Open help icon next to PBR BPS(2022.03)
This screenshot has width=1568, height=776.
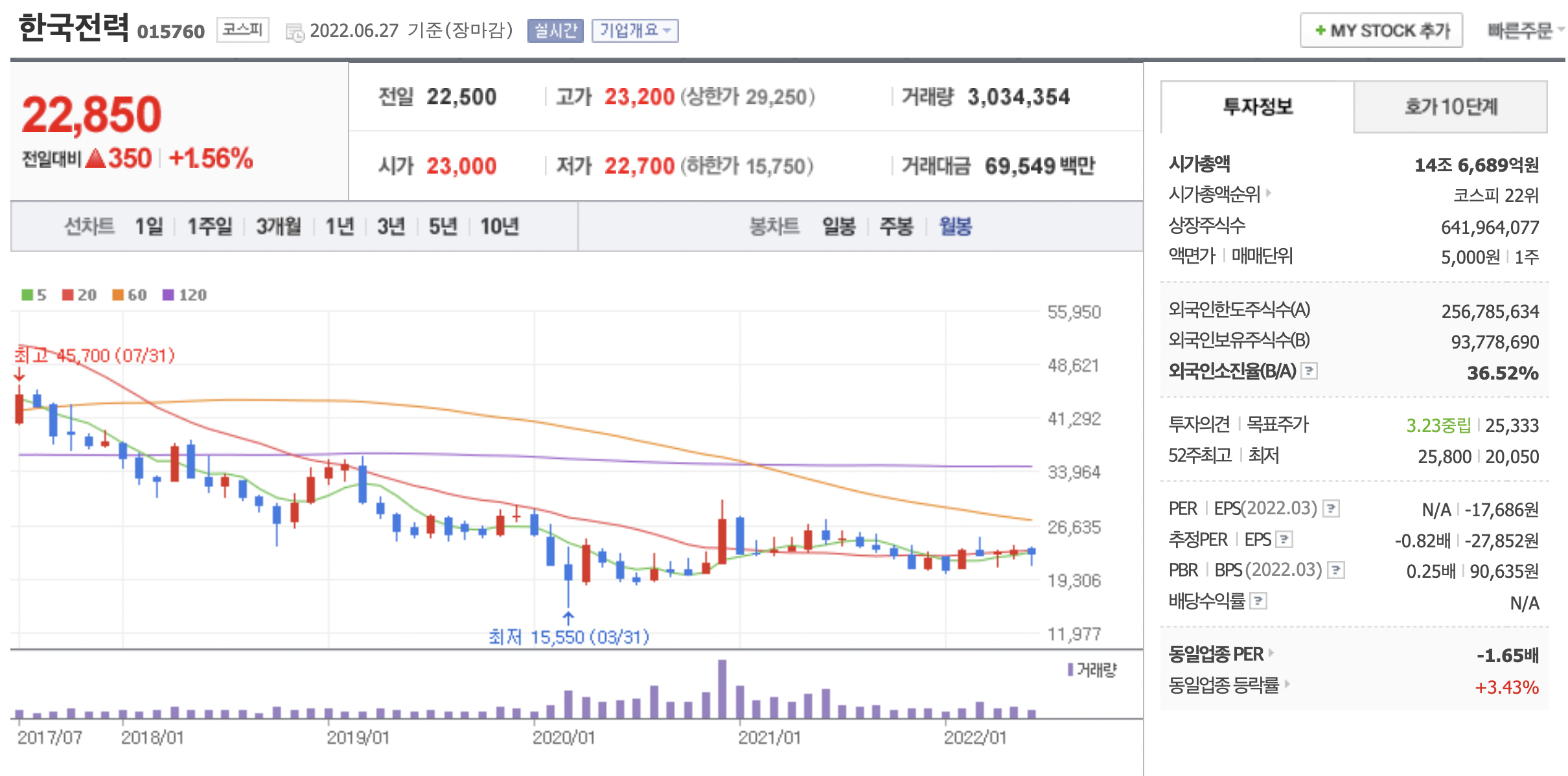coord(1335,570)
